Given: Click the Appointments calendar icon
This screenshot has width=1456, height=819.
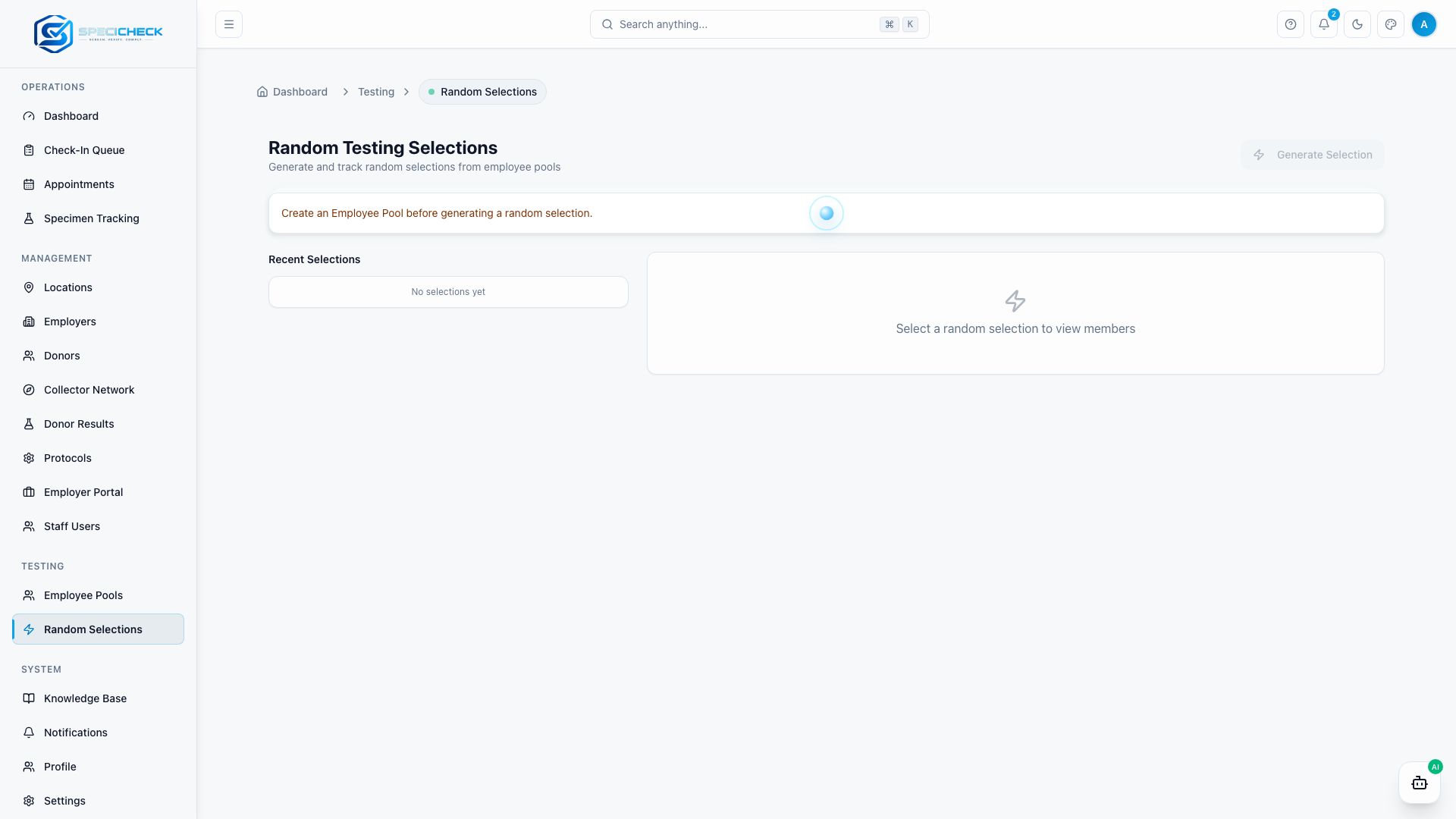Looking at the screenshot, I should pyautogui.click(x=29, y=184).
